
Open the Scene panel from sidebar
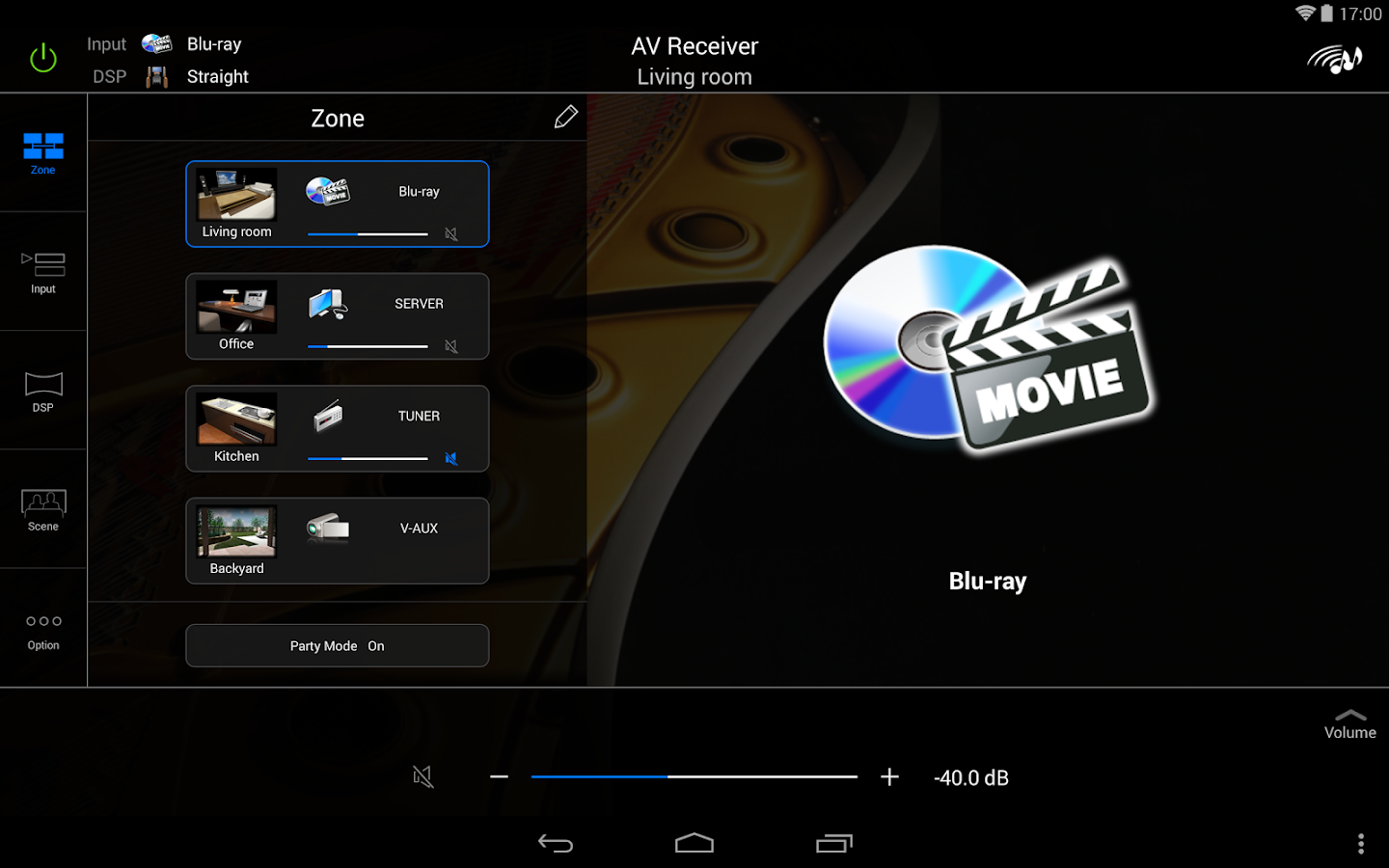(x=42, y=508)
